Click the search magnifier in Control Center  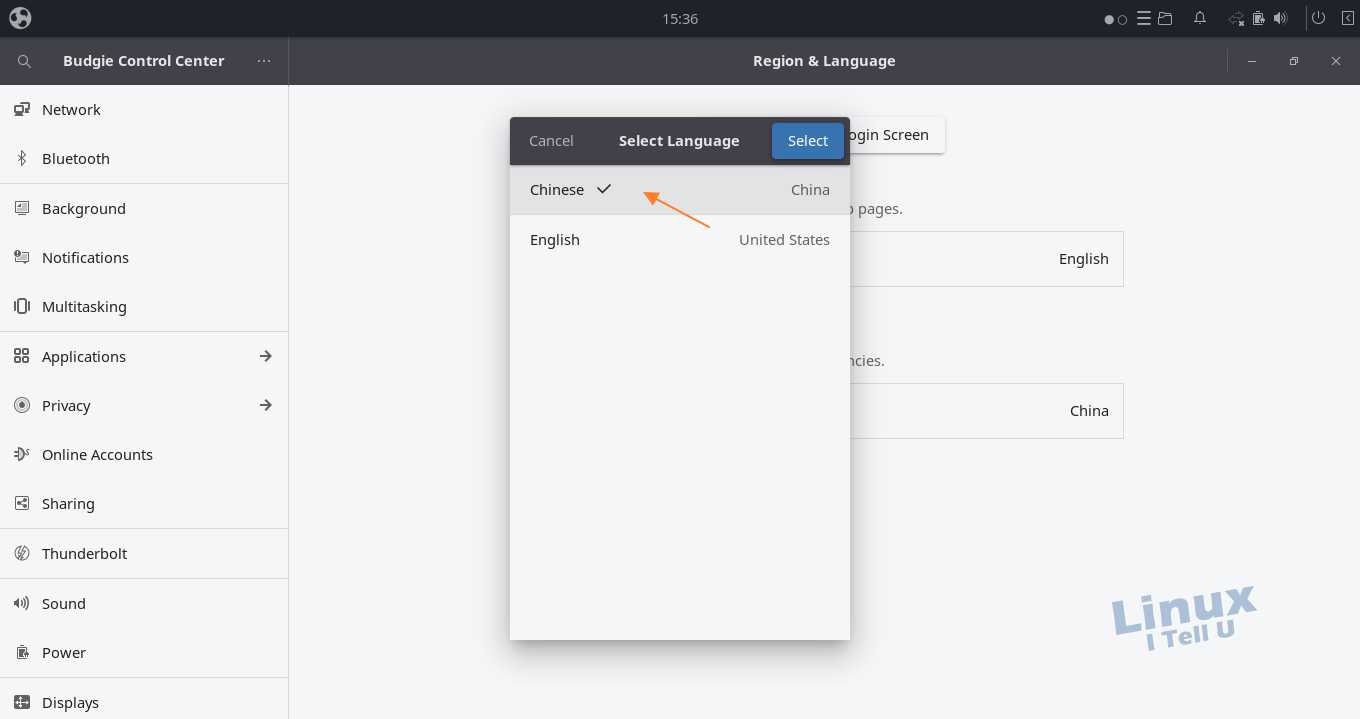pos(25,61)
